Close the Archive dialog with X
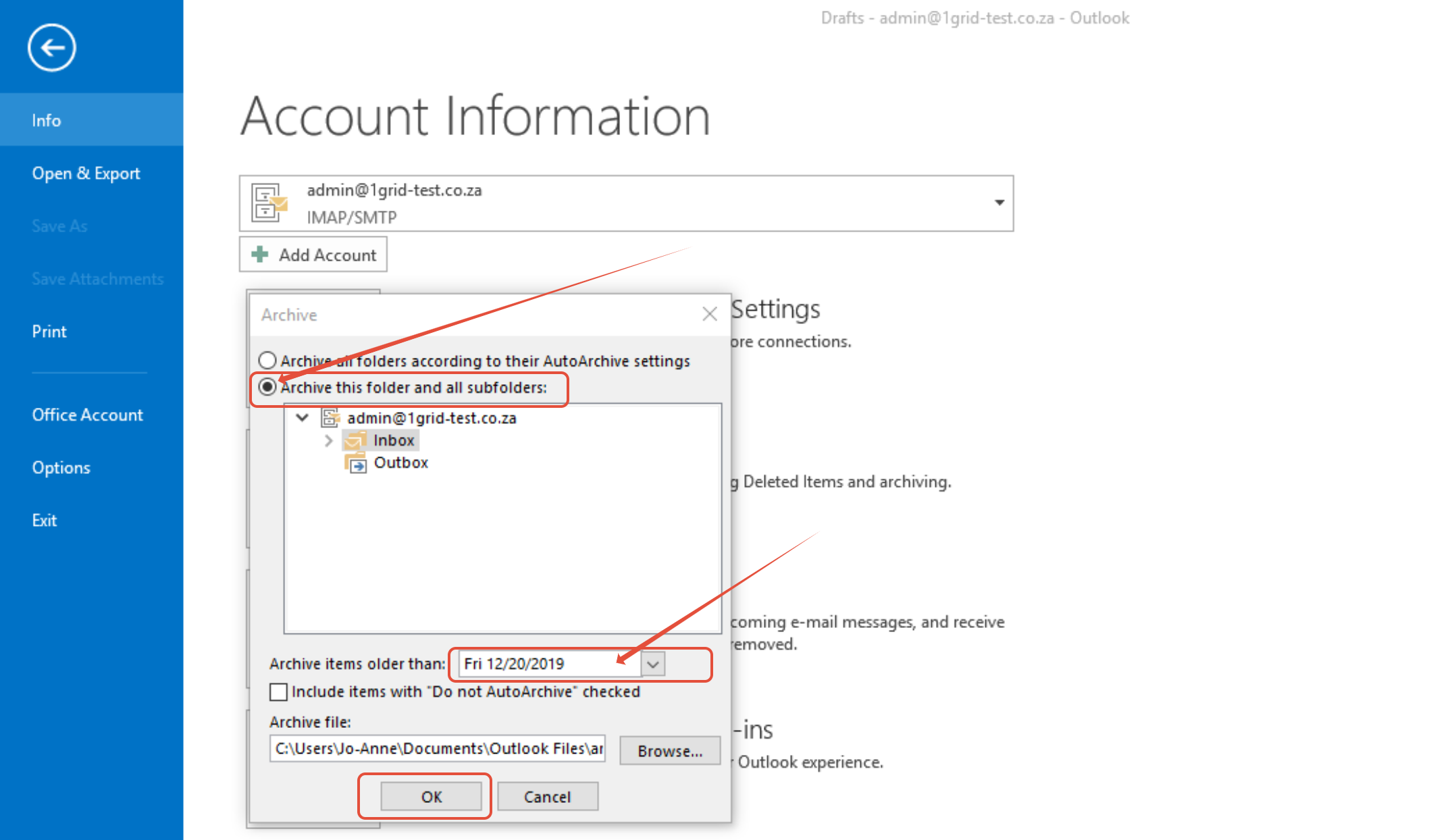 (709, 314)
